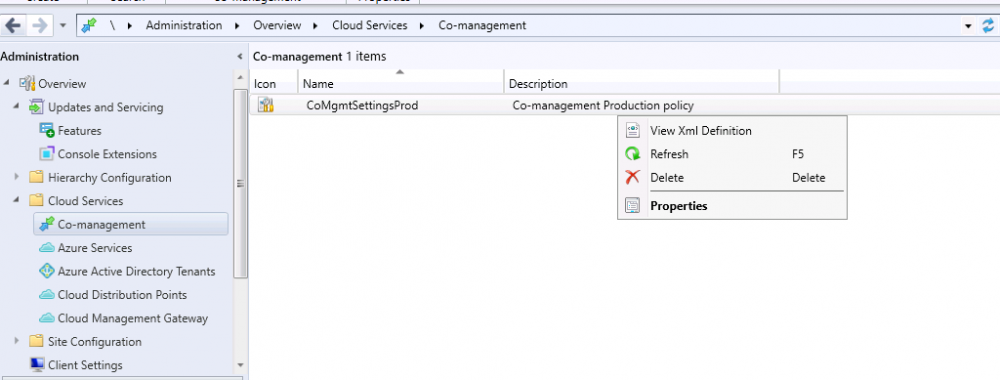Click the Refresh icon beside the address bar
Screen dimensions: 1000x380
point(988,26)
